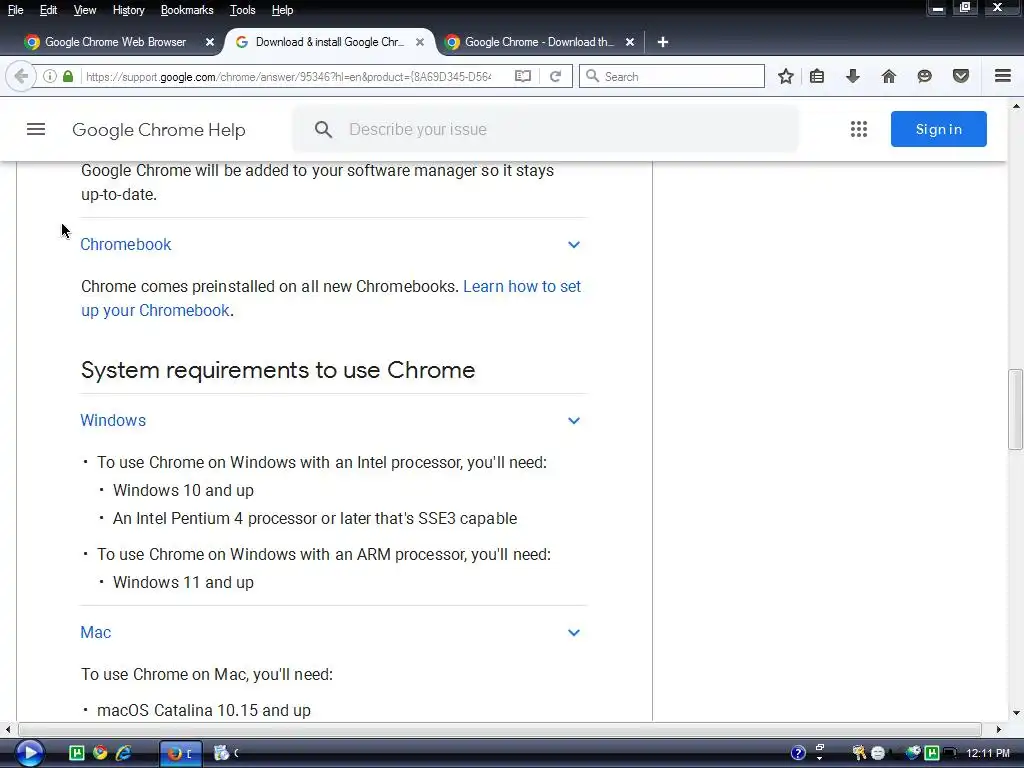
Task: Open the File menu
Action: pos(15,10)
